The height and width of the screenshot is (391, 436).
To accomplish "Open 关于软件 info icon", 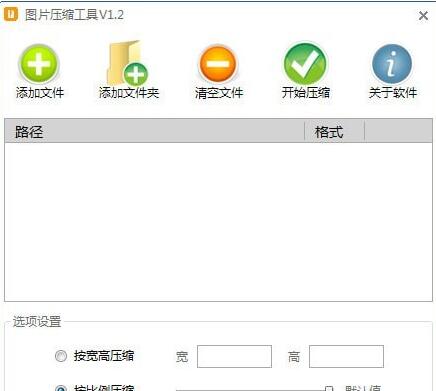I will click(x=392, y=64).
